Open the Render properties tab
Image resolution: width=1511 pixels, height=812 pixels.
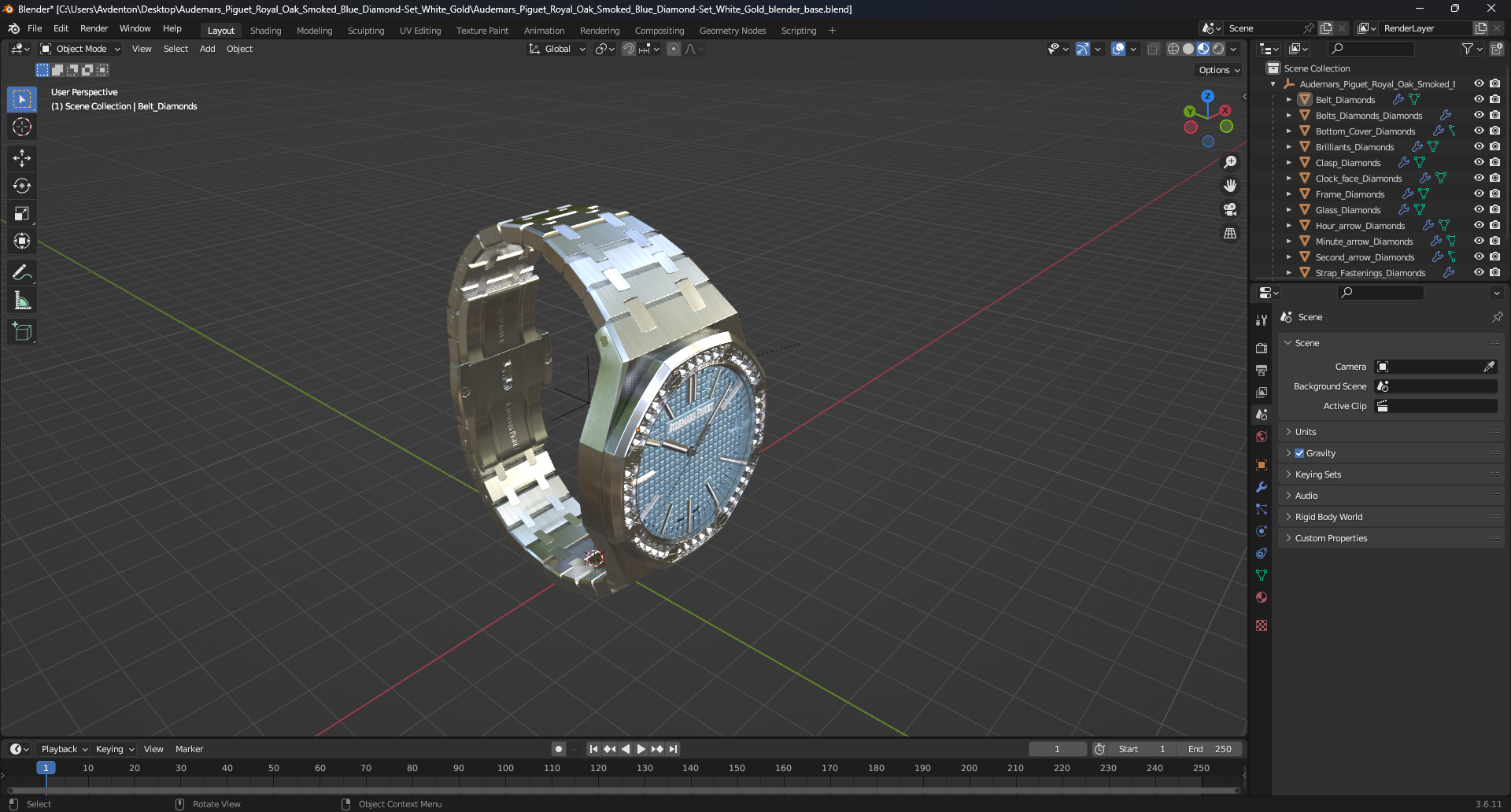[1262, 348]
